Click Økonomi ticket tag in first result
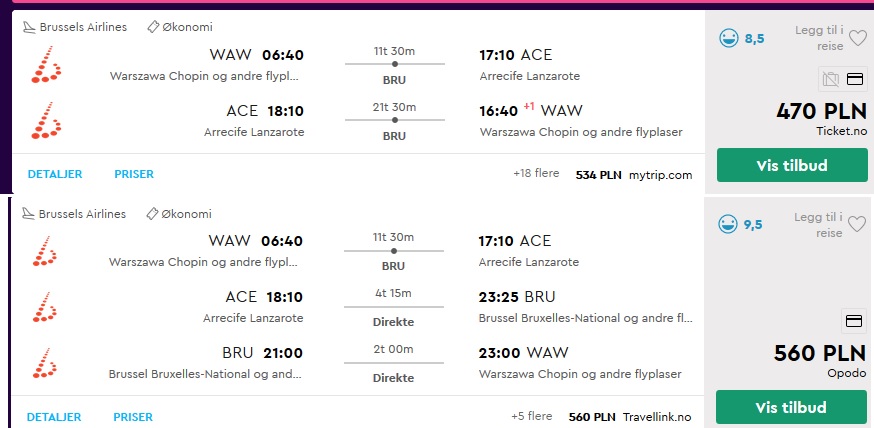This screenshot has height=428, width=874. (x=179, y=27)
